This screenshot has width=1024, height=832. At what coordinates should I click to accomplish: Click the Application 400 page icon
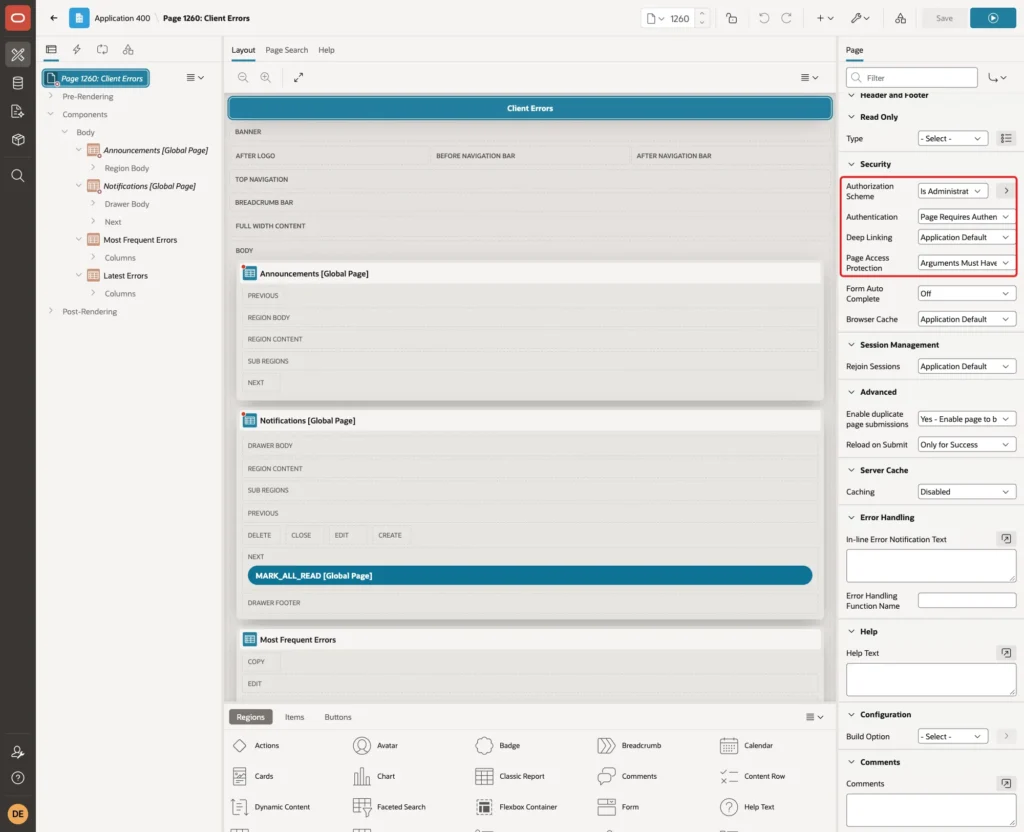point(79,18)
